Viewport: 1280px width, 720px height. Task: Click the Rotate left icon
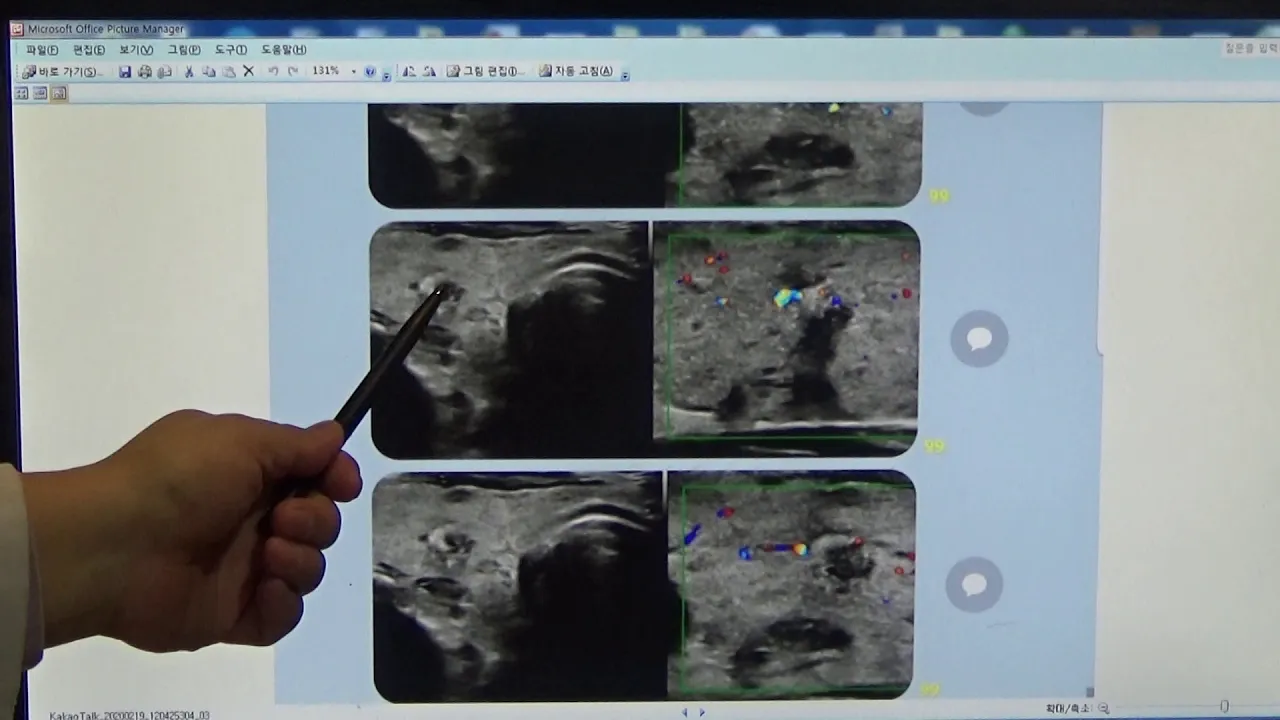tap(409, 72)
